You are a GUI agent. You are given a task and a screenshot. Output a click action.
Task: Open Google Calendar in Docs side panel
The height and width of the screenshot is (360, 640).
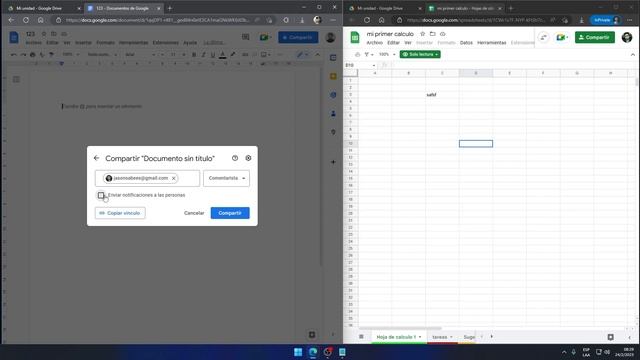[x=333, y=58]
